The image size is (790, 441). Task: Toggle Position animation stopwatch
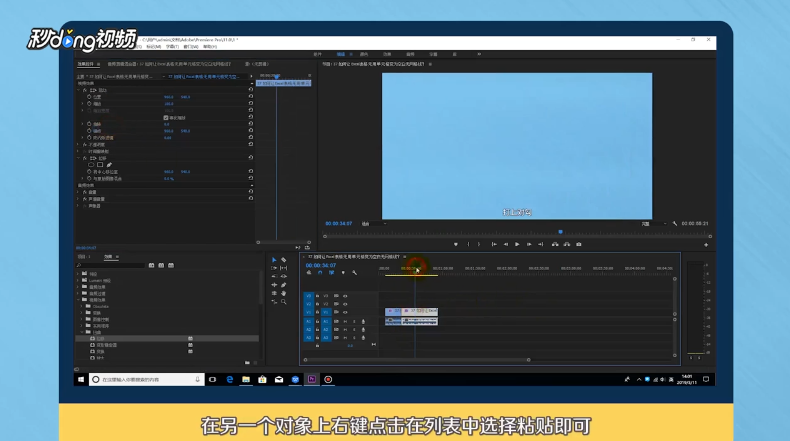pos(89,97)
